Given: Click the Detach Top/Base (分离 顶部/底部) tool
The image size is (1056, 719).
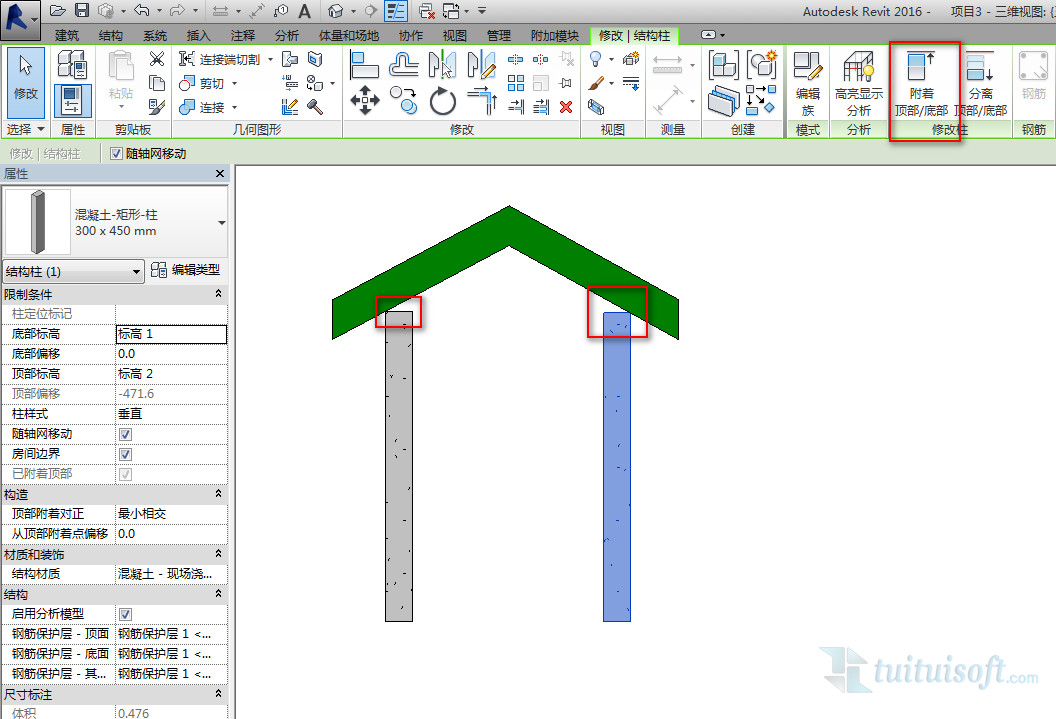Looking at the screenshot, I should (980, 83).
